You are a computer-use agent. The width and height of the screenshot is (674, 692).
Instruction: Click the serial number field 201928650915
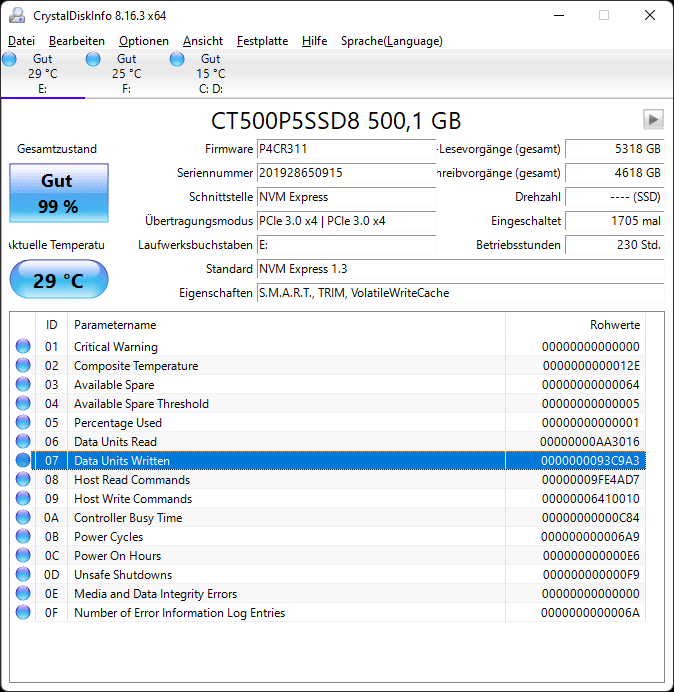click(x=346, y=173)
